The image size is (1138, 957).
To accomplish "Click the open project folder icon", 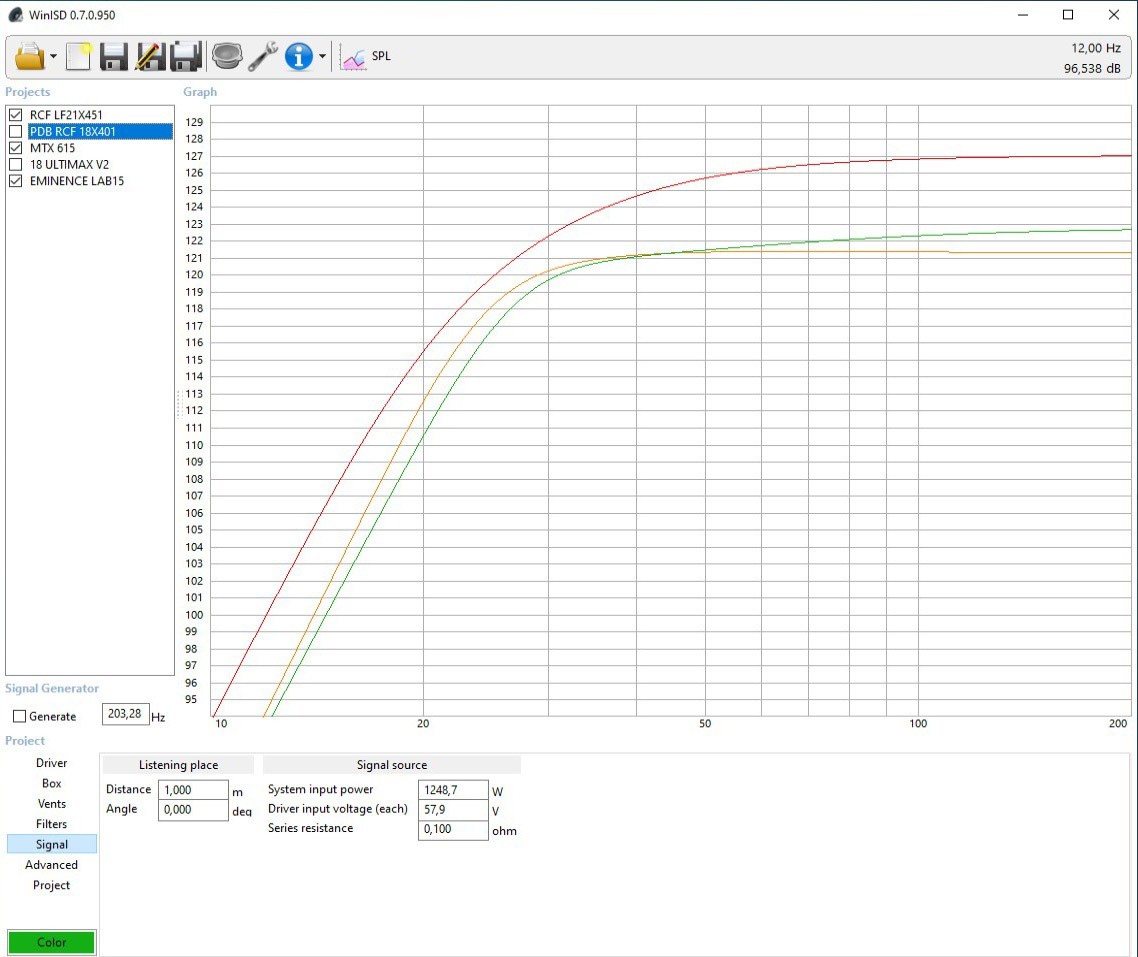I will click(x=30, y=56).
